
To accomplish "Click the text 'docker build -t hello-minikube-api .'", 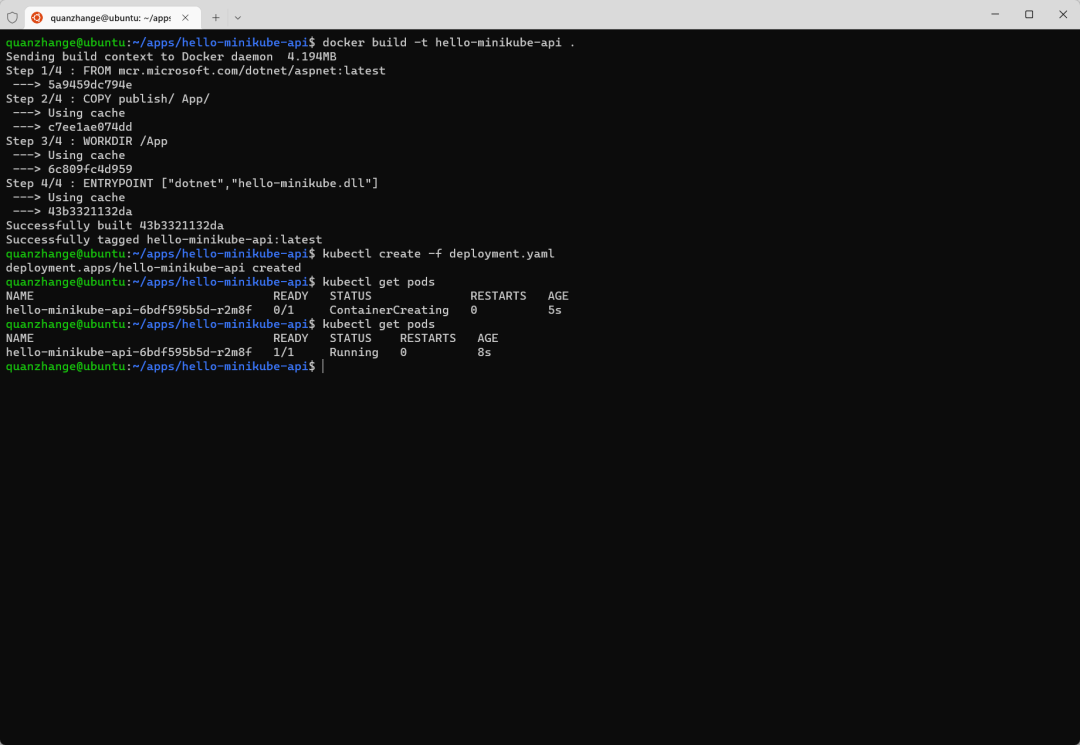I will tap(448, 43).
